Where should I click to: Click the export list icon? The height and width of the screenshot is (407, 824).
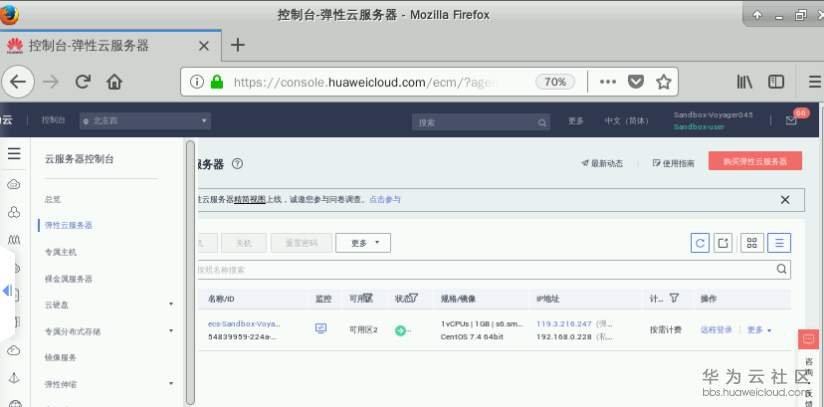tap(723, 243)
